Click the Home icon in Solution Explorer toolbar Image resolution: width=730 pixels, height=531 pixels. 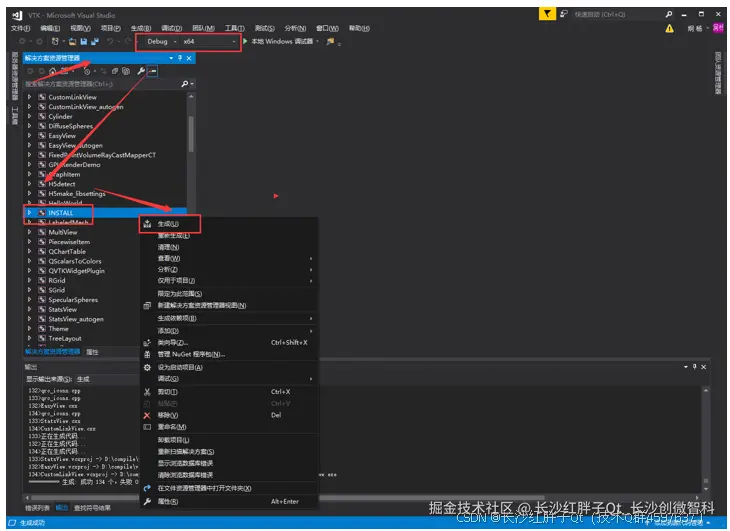[53, 71]
